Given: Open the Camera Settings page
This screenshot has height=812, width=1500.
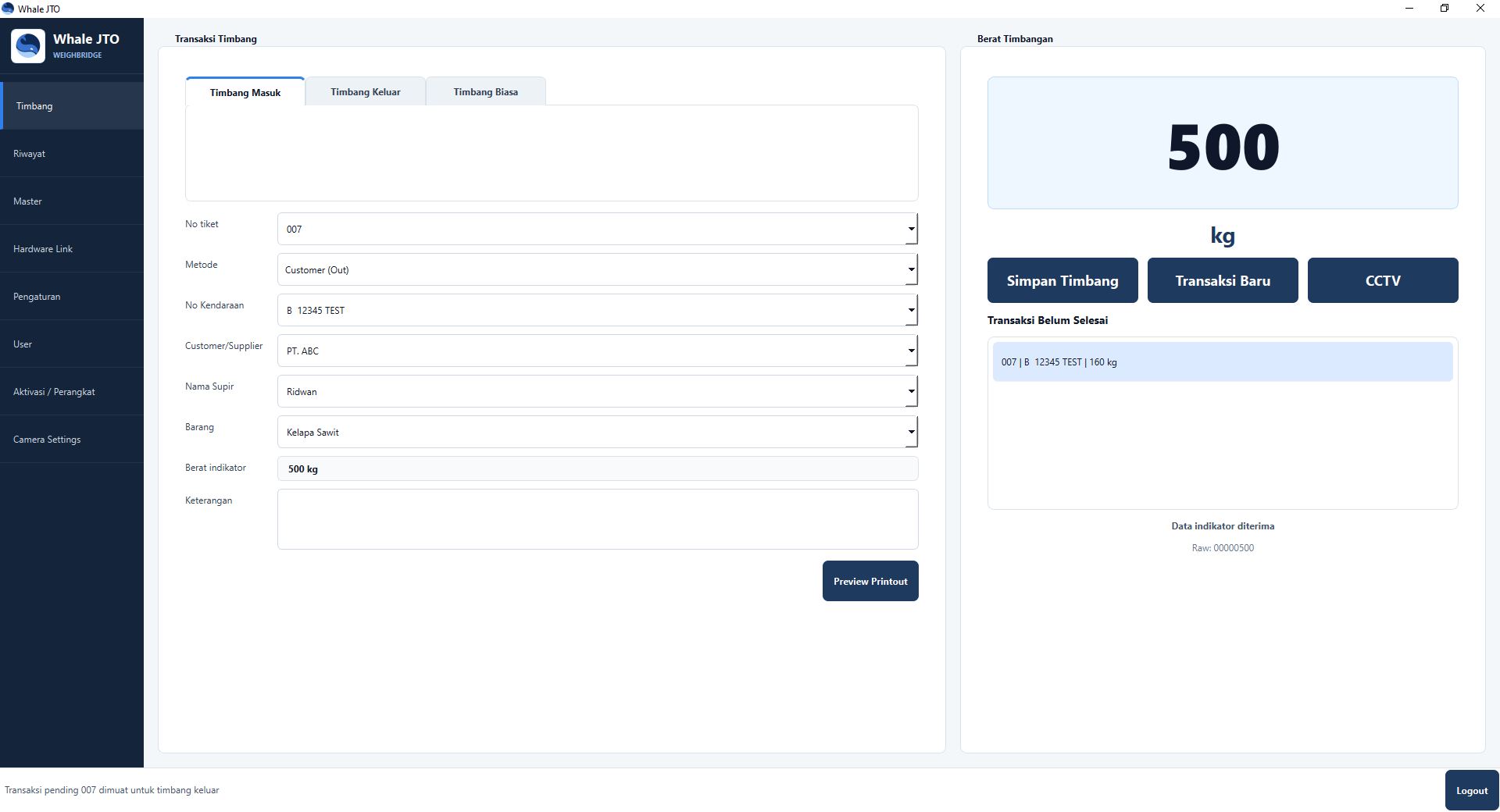Looking at the screenshot, I should pos(72,440).
